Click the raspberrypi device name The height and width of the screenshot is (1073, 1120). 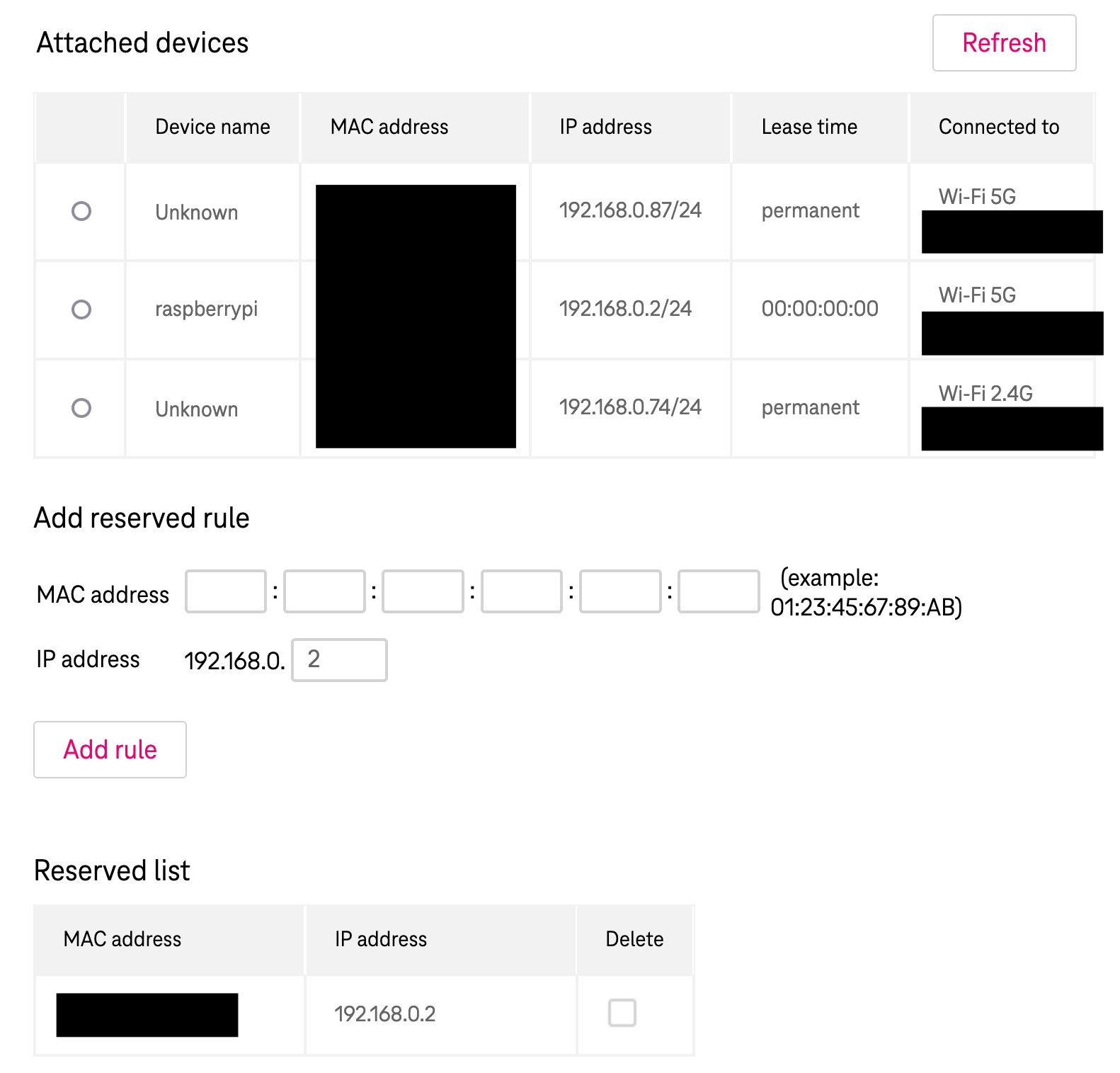tap(206, 310)
